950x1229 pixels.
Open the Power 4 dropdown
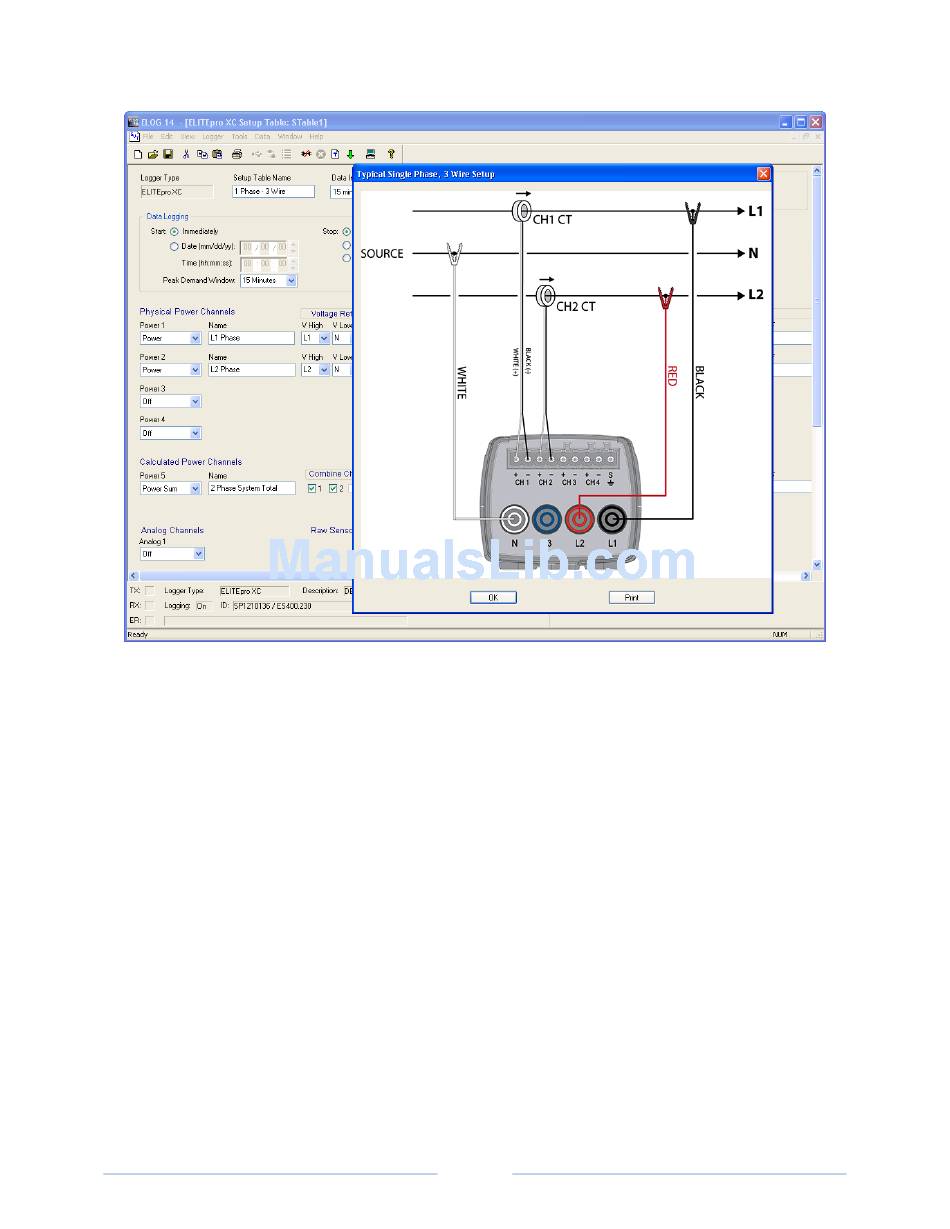196,434
